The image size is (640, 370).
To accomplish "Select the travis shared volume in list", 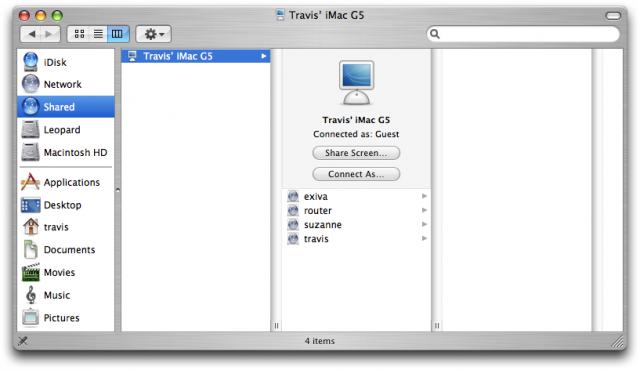I will click(356, 239).
